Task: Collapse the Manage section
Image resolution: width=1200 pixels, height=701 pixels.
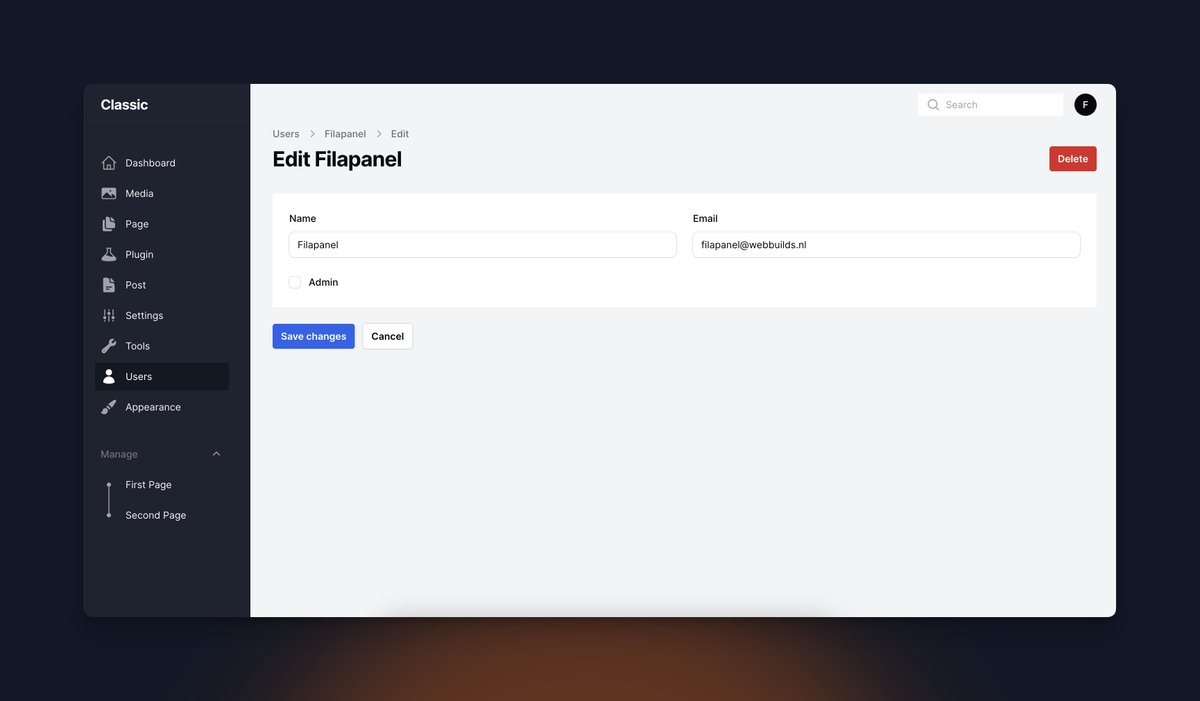Action: pyautogui.click(x=216, y=453)
